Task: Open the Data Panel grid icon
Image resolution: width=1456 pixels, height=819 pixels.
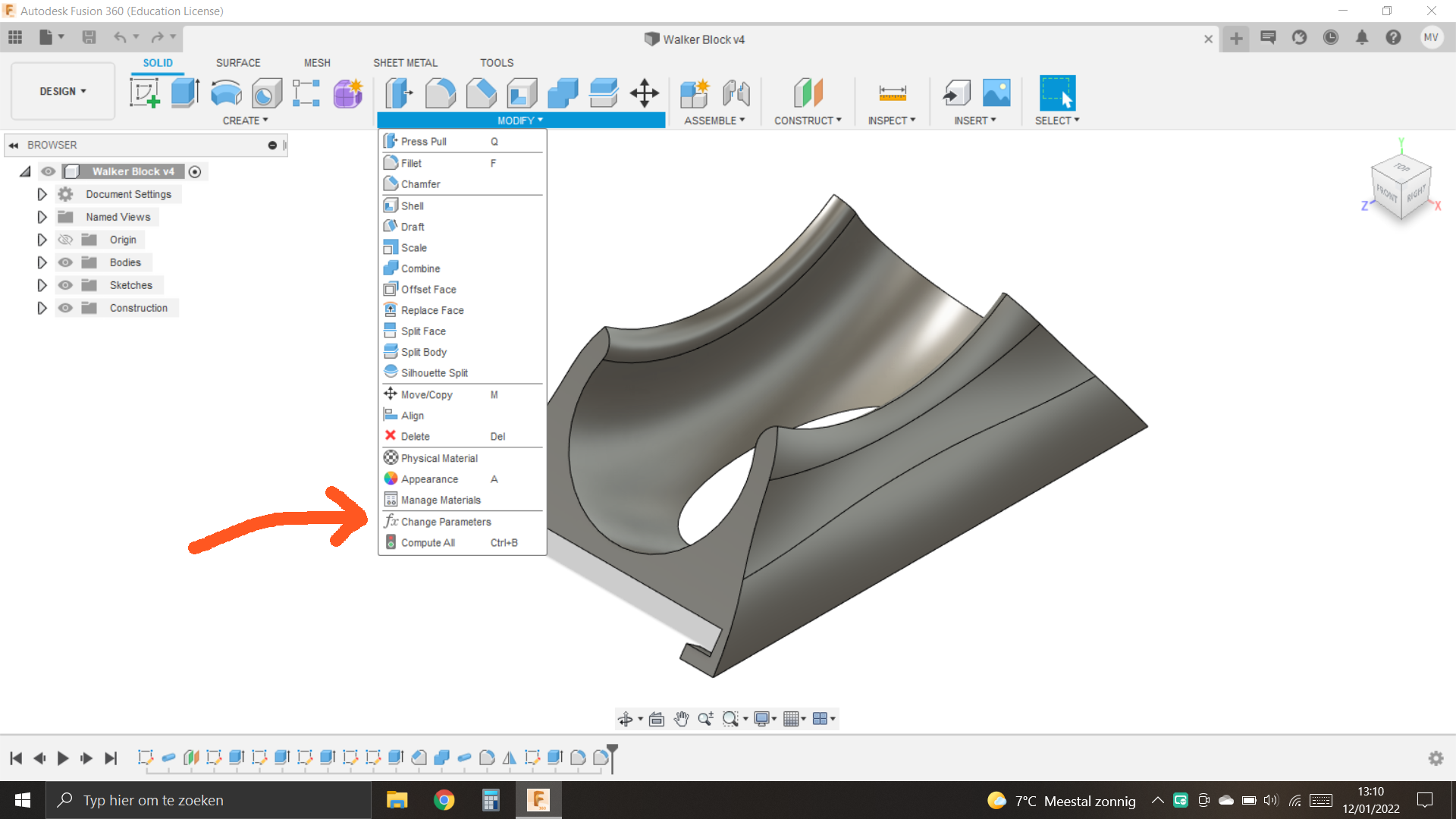Action: (x=15, y=37)
